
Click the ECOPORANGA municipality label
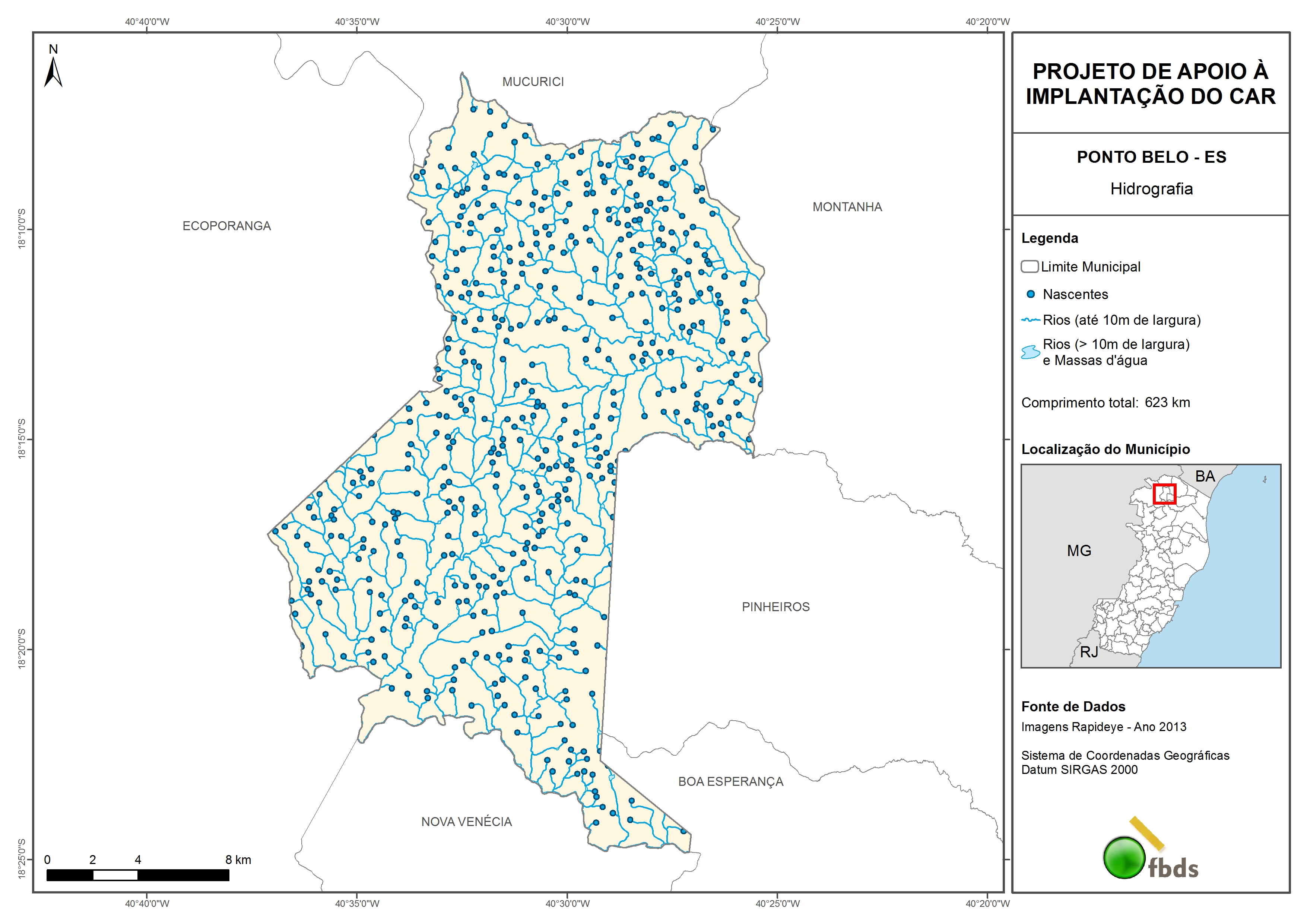226,226
